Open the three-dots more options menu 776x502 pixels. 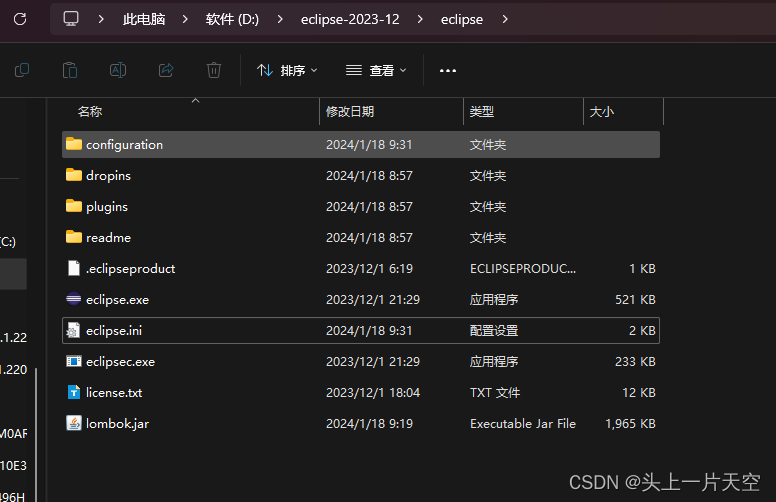click(x=448, y=71)
